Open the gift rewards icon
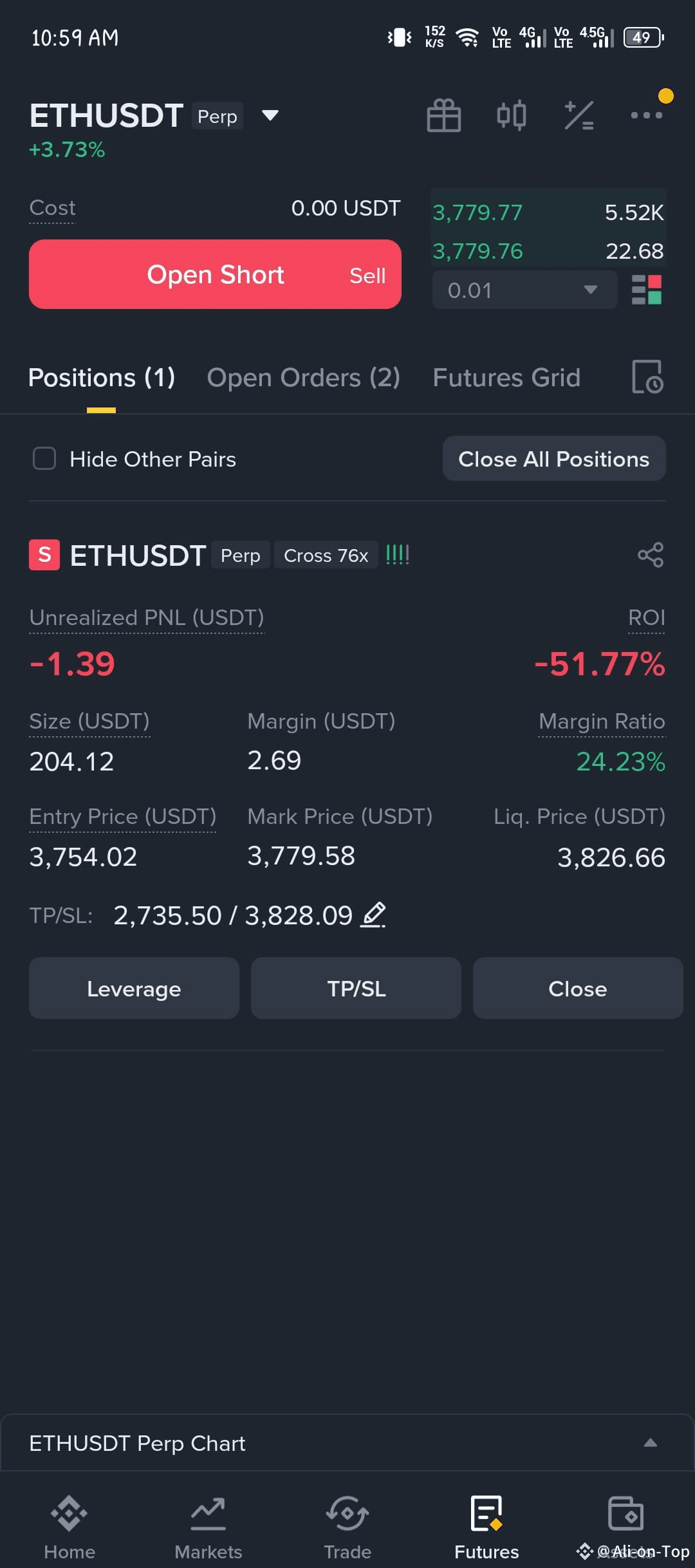Screen dimensions: 695x1568 [x=444, y=116]
